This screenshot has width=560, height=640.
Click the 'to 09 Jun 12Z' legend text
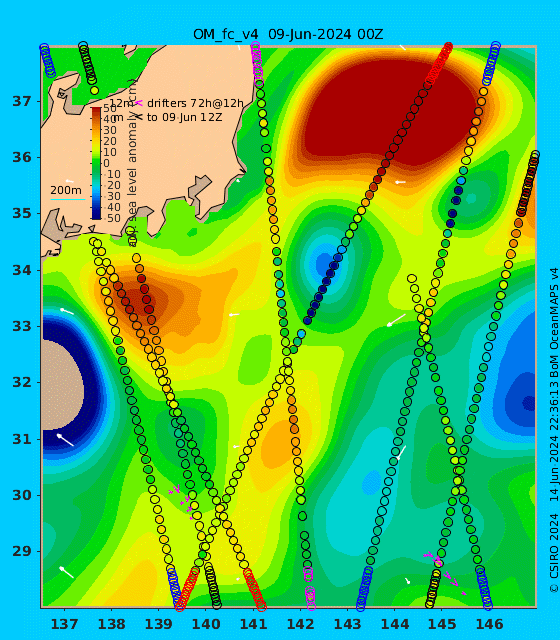184,118
